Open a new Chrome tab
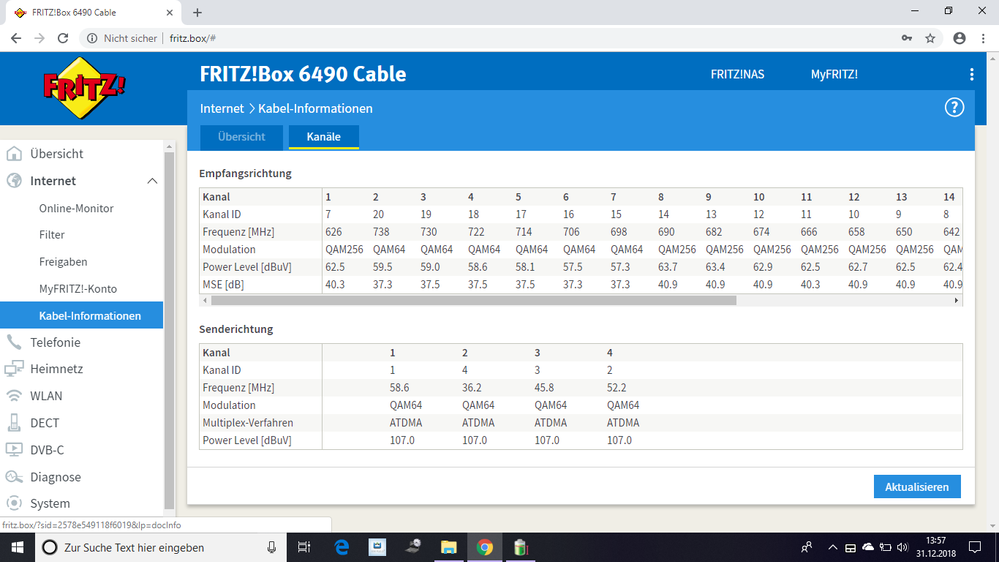The image size is (999, 562). (x=197, y=12)
